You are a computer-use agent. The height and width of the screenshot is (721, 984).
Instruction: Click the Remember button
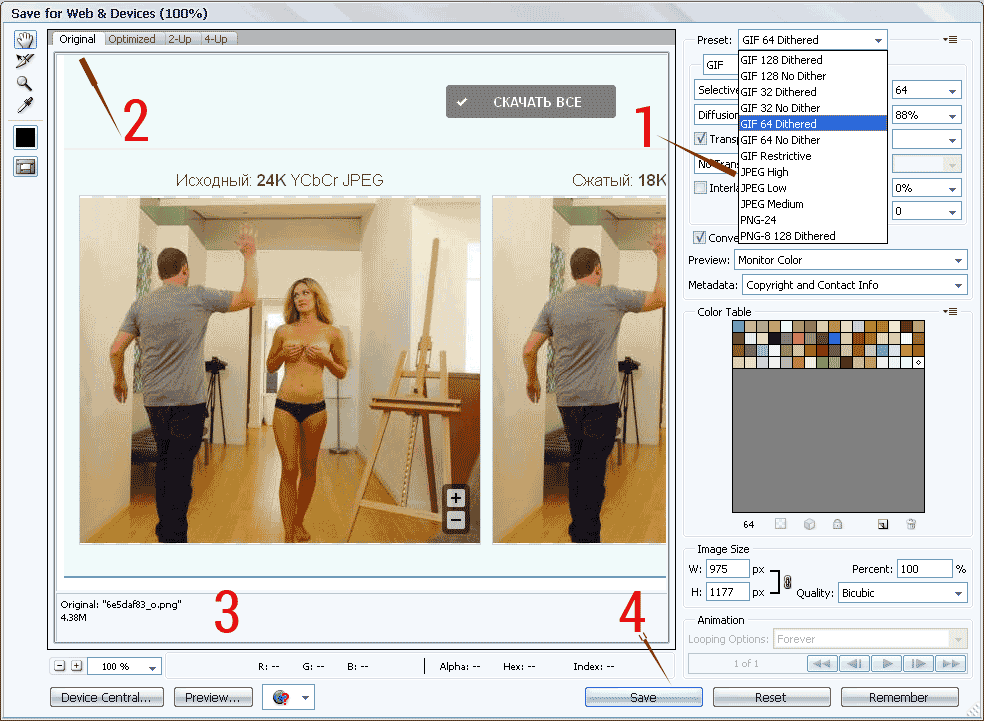click(x=899, y=697)
